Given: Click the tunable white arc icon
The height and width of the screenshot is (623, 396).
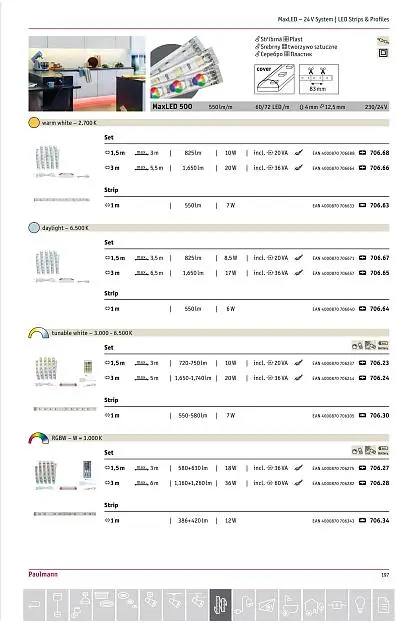Looking at the screenshot, I should pyautogui.click(x=38, y=333).
